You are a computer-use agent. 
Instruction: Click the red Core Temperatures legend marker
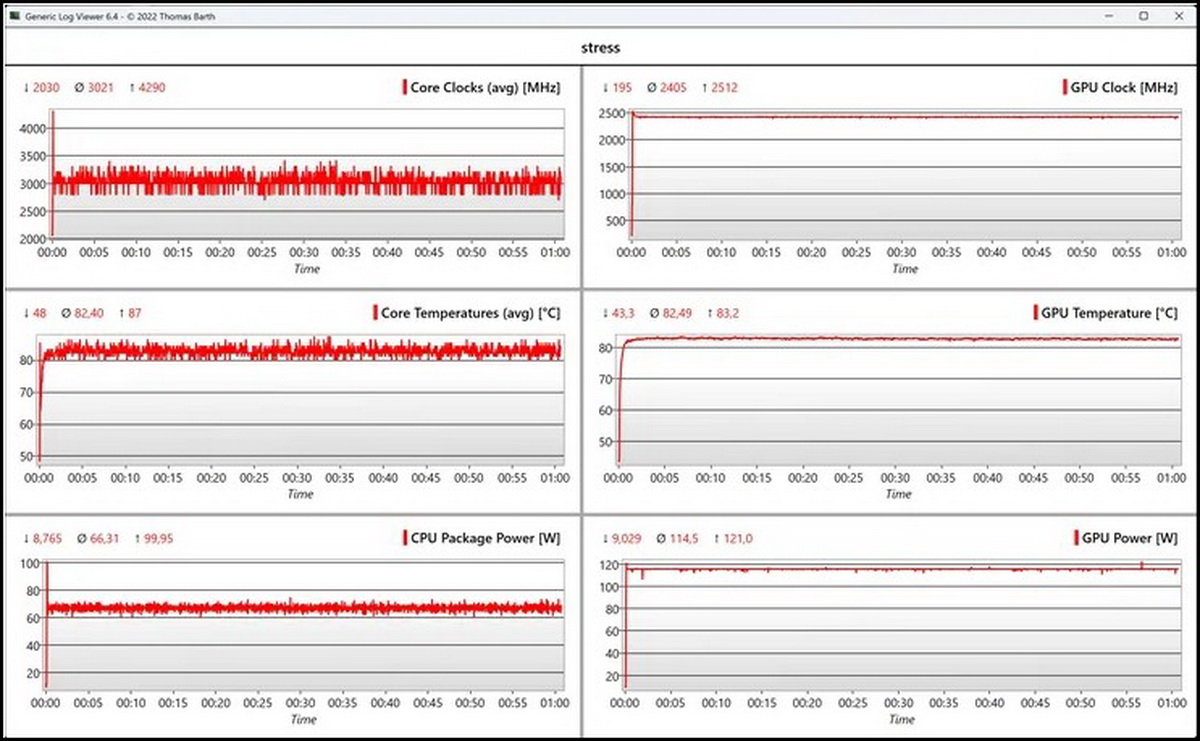click(375, 313)
